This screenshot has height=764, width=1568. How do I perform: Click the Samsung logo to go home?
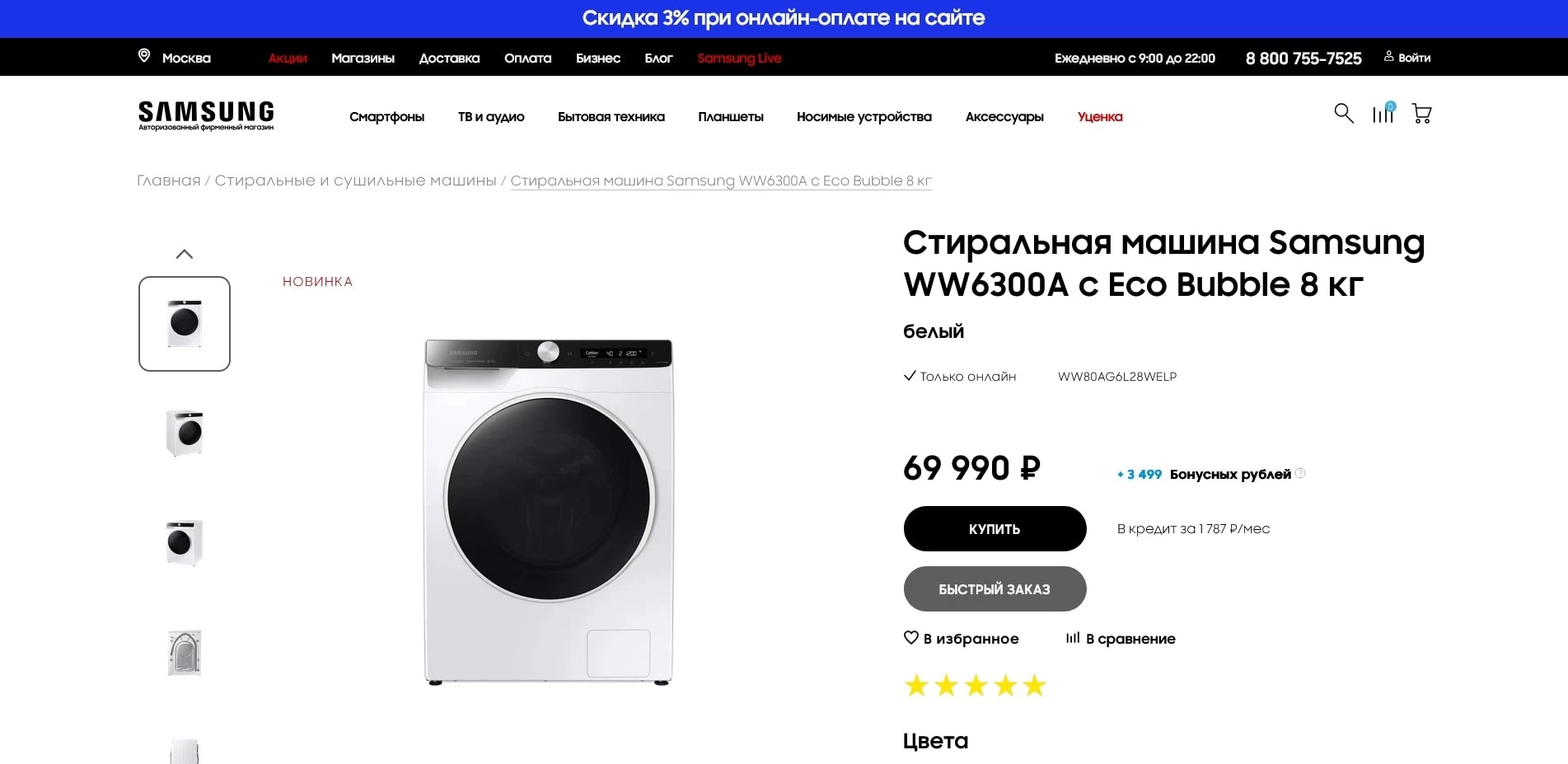[205, 113]
